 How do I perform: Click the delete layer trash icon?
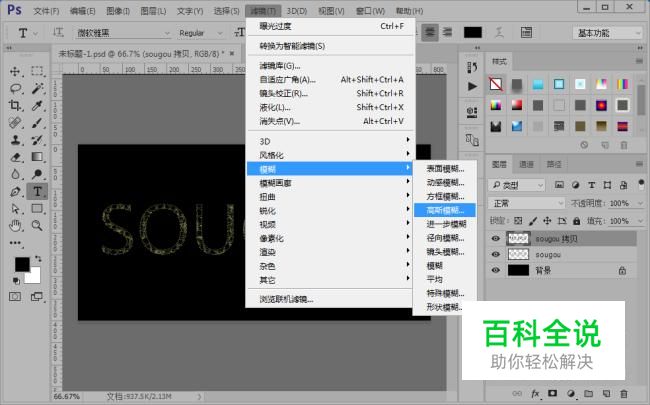(623, 393)
